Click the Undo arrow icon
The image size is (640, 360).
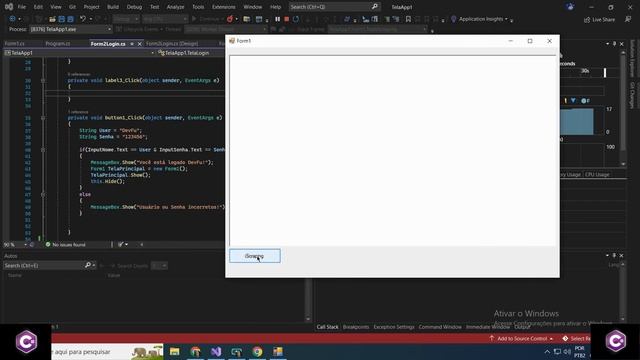point(83,19)
